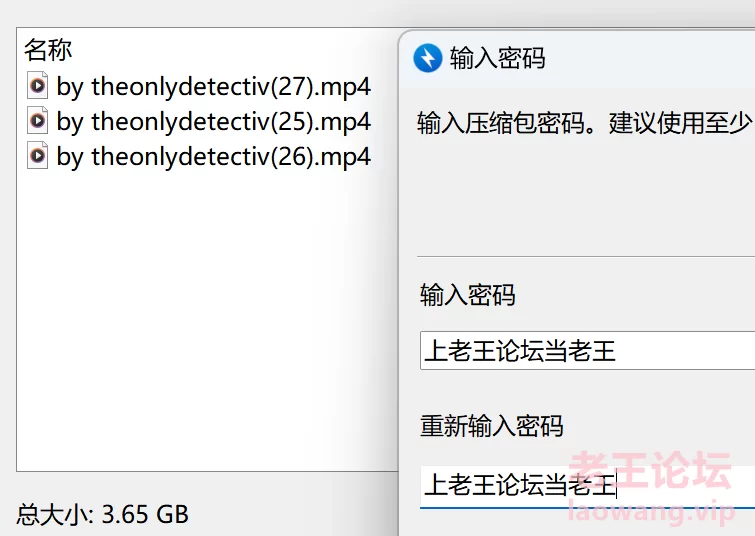Image resolution: width=755 pixels, height=536 pixels.
Task: Click the empty dialog area above the separator
Action: (x=585, y=197)
